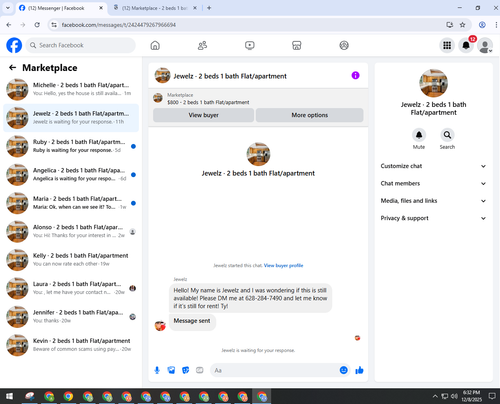Click the large listing thumbnail in right panel
Screen dimensions: 500x404
(433, 83)
